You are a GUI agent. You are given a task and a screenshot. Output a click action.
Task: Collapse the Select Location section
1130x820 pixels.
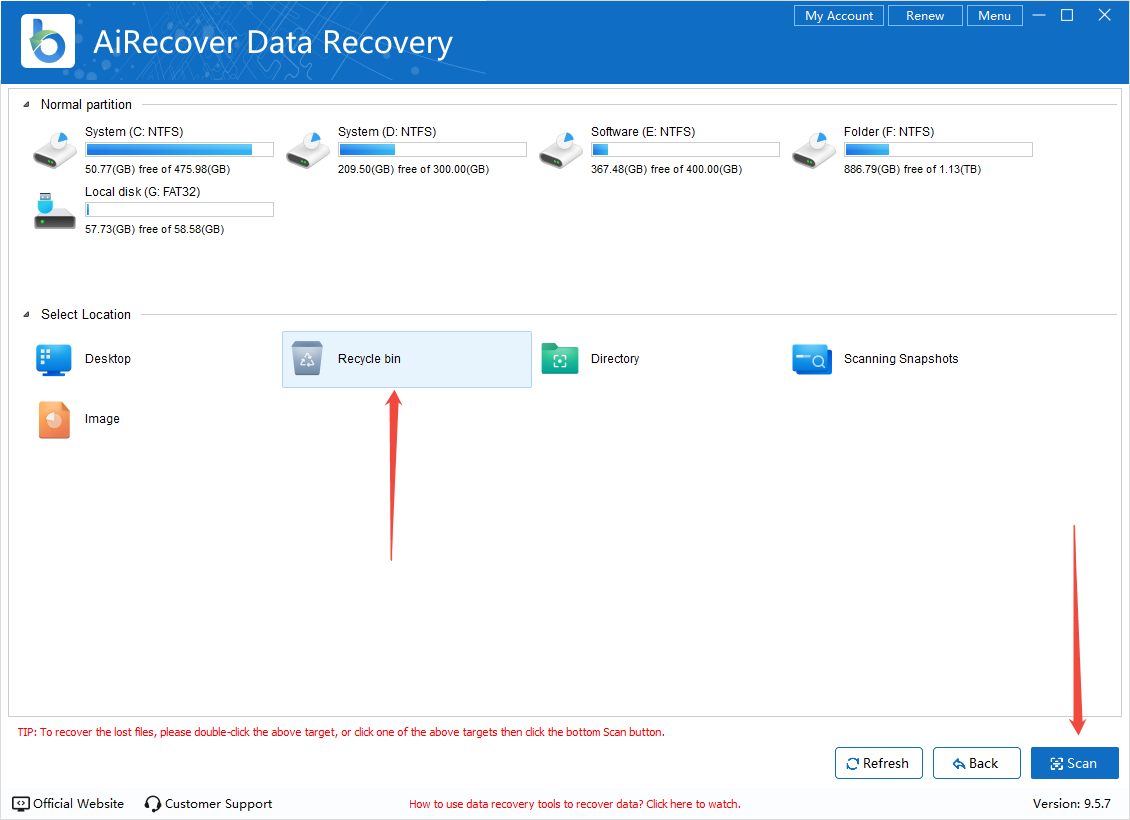click(x=26, y=315)
